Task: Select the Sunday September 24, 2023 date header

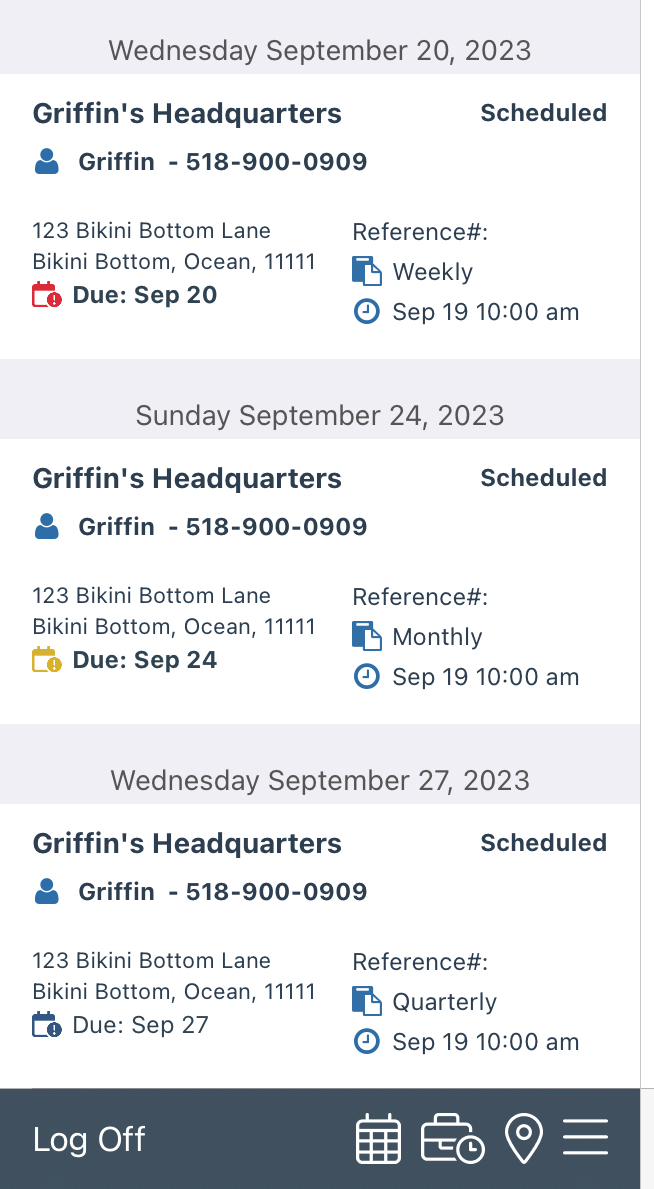Action: (x=320, y=415)
